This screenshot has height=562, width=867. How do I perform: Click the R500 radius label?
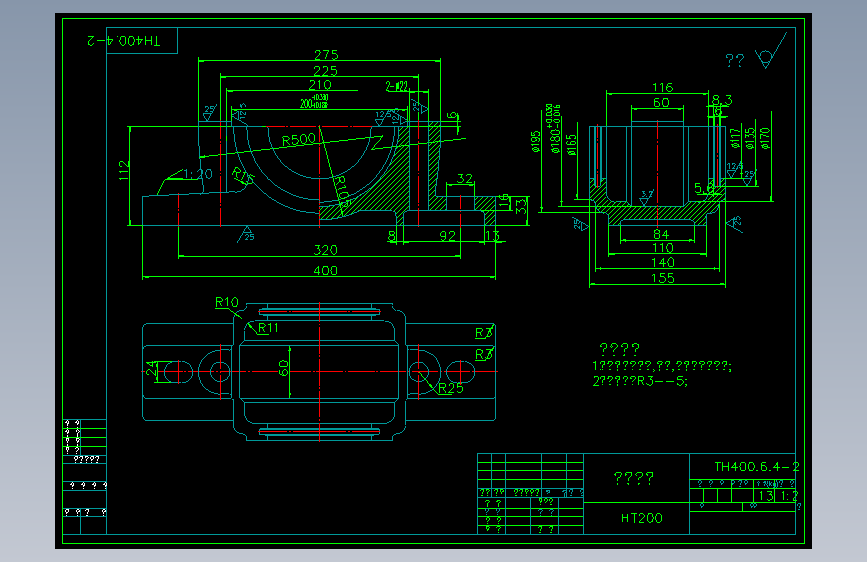point(299,139)
